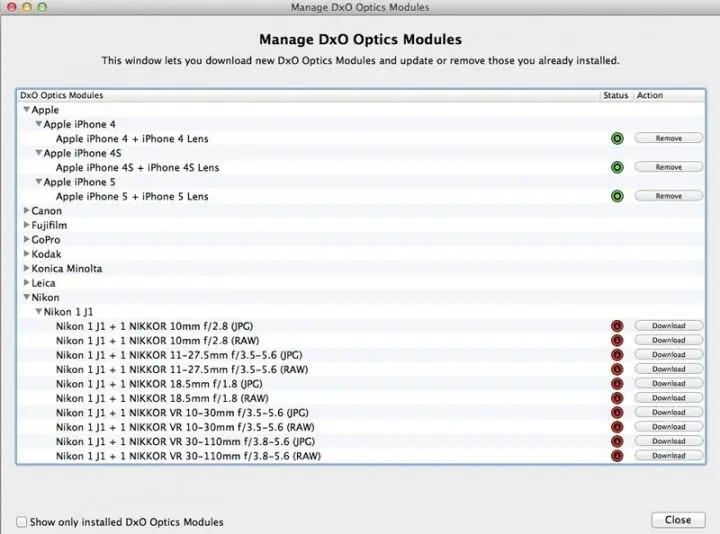Click red status icon for NIKKOR VR 10-30mm (JPG)
The image size is (720, 534).
[617, 413]
